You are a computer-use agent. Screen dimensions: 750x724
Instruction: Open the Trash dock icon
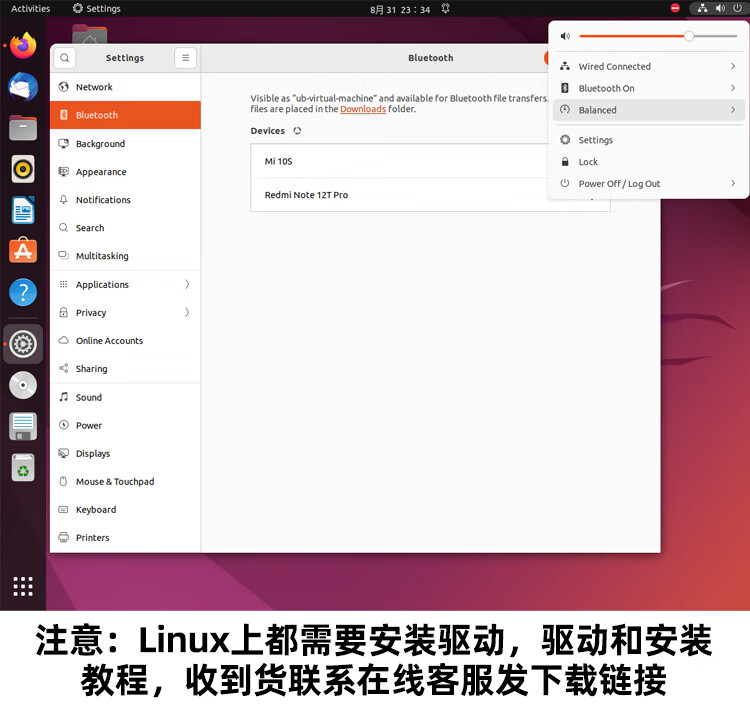coord(23,467)
